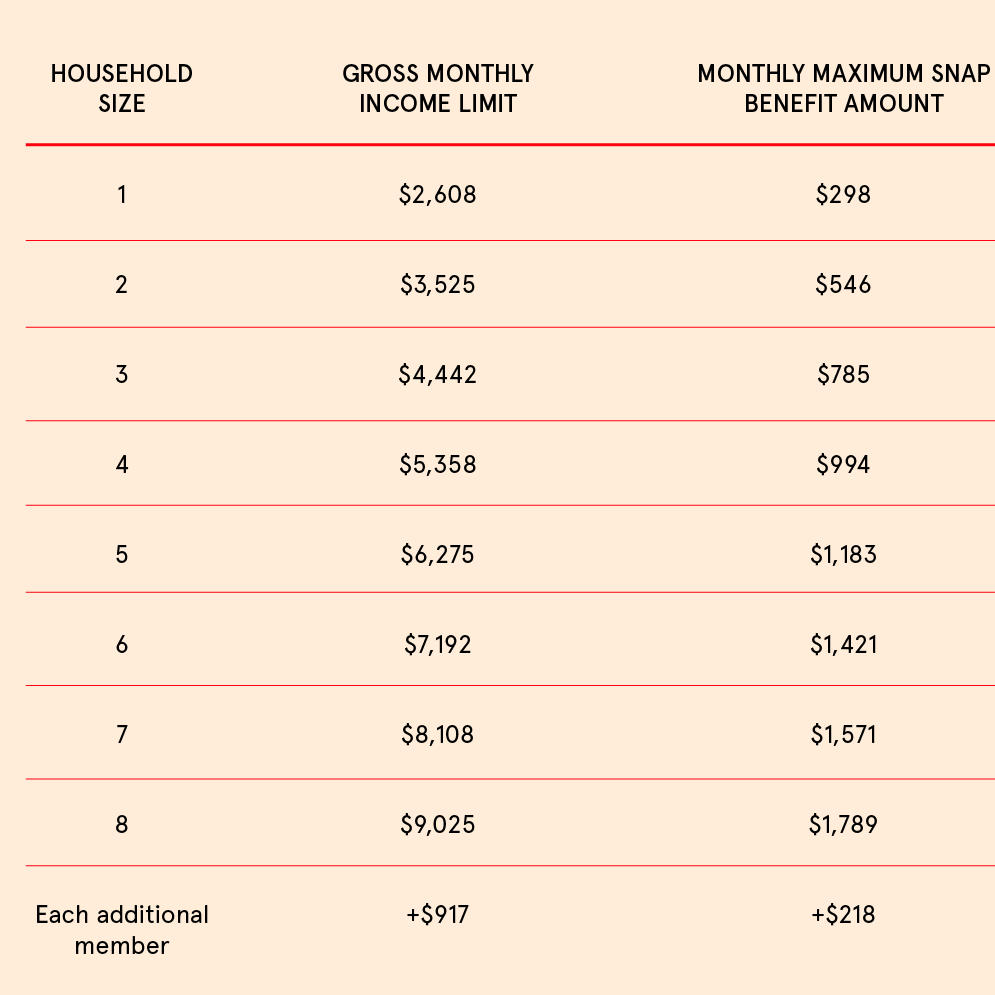The height and width of the screenshot is (995, 995).
Task: Click the Gross Monthly Income Limit header
Action: (438, 88)
